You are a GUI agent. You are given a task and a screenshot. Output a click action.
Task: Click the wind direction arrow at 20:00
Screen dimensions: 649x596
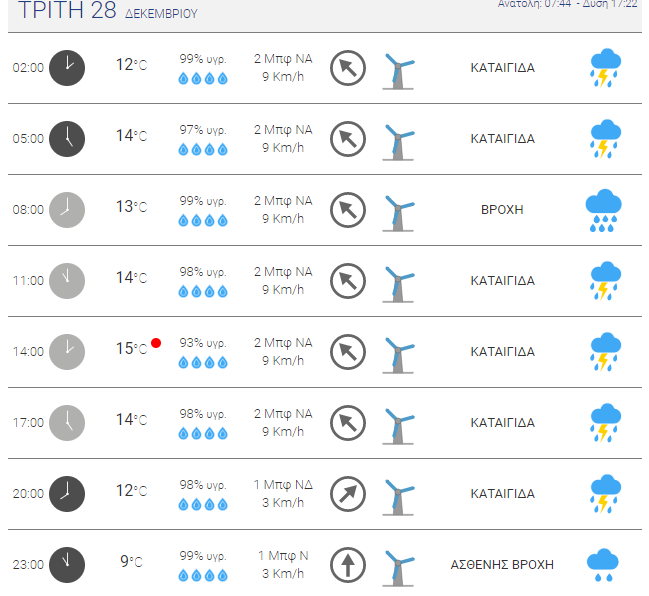pos(348,494)
